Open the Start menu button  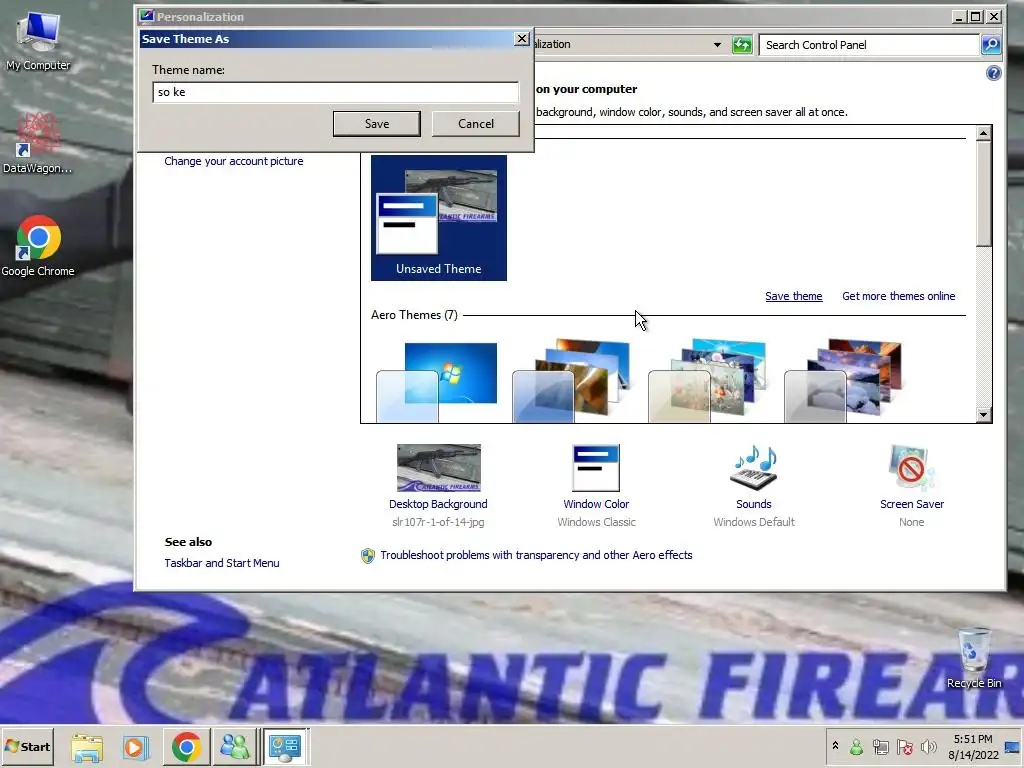coord(27,746)
